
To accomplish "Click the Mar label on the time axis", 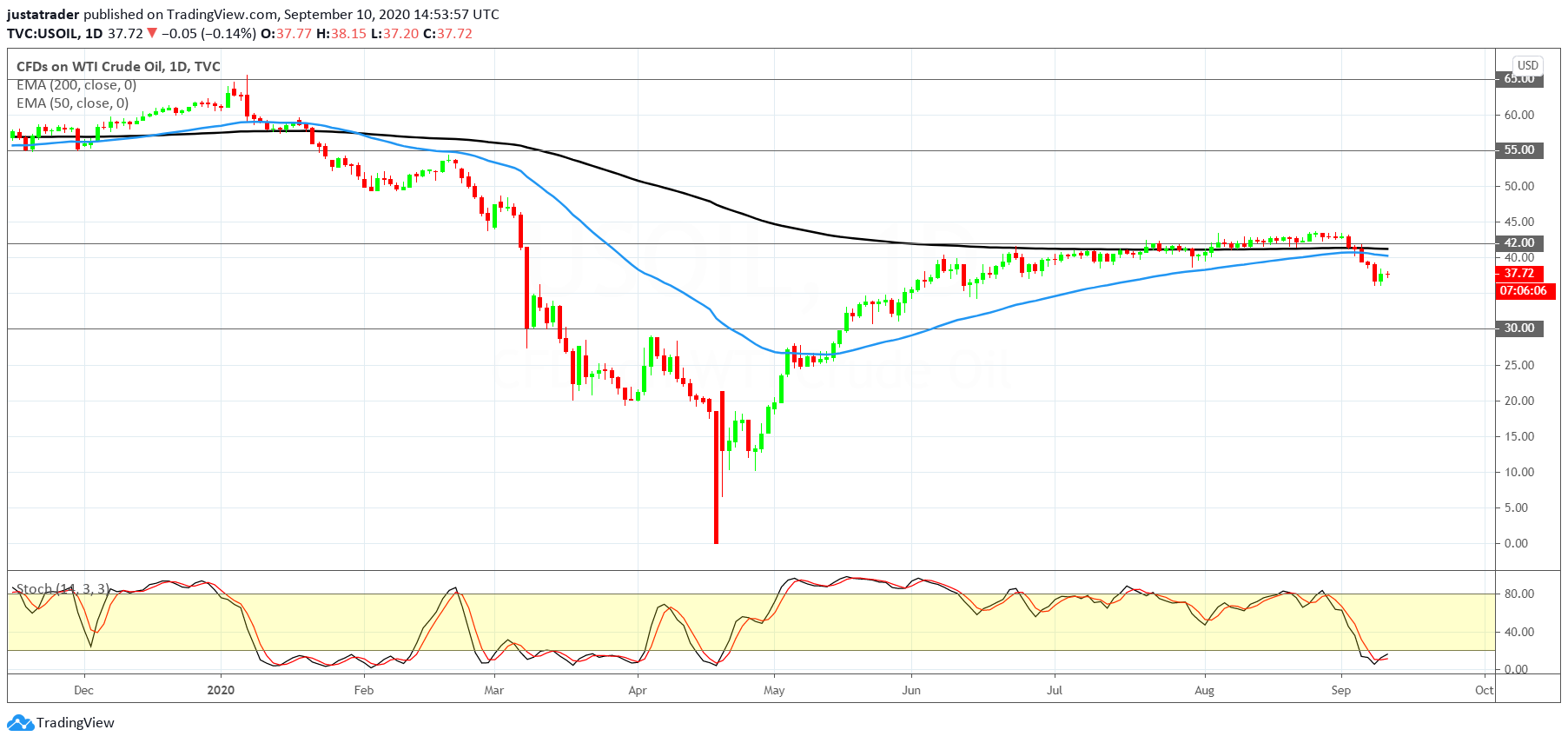I will [x=494, y=691].
